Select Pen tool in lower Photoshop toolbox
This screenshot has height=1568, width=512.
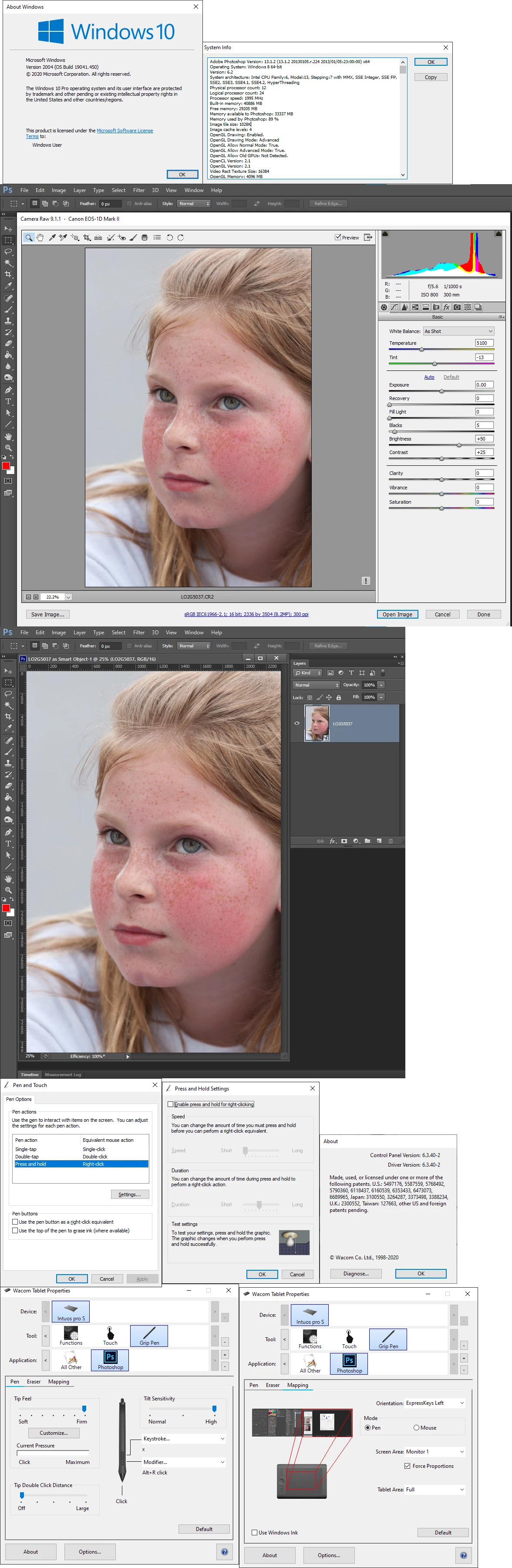click(x=9, y=832)
